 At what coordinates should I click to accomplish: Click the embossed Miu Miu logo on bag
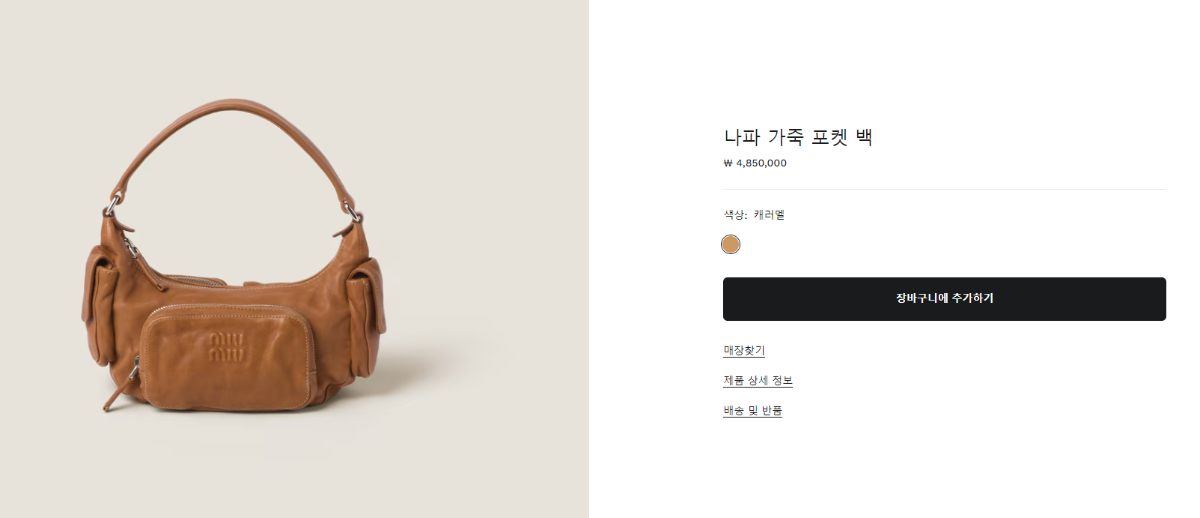[x=227, y=346]
